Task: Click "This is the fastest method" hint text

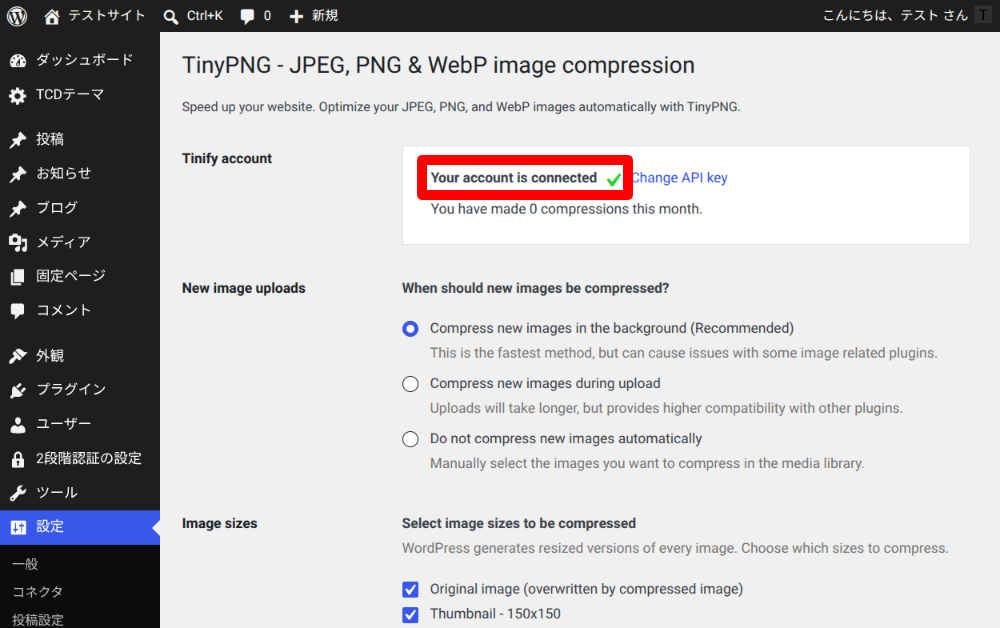Action: [684, 353]
